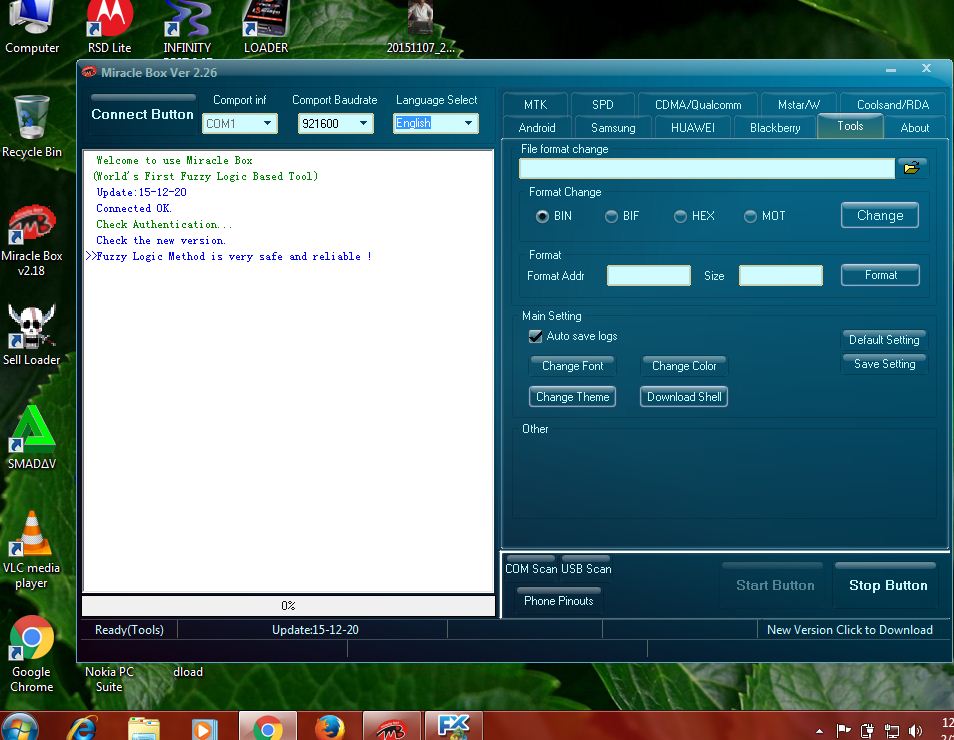Open Windows Explorer folder in taskbar
Viewport: 954px width, 740px height.
144,728
